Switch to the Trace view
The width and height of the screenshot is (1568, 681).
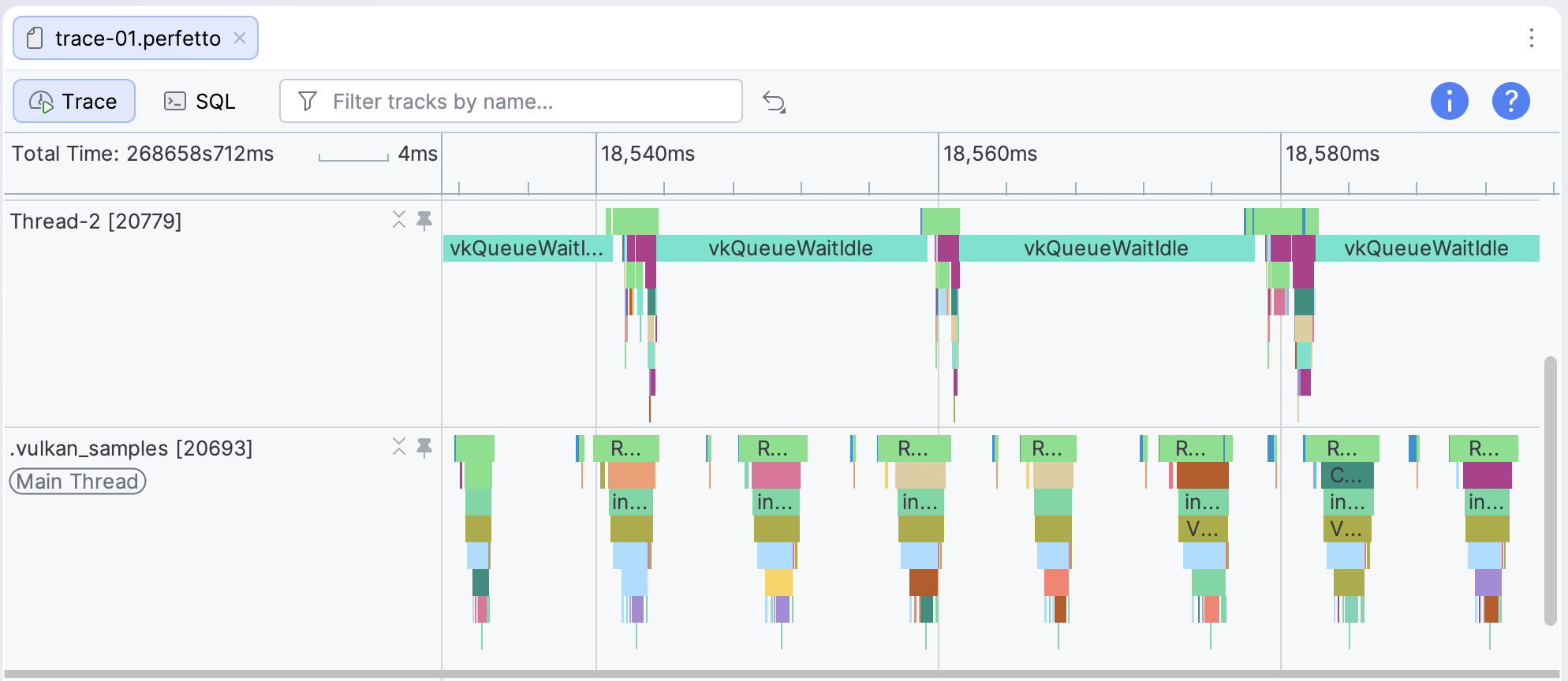coord(74,101)
